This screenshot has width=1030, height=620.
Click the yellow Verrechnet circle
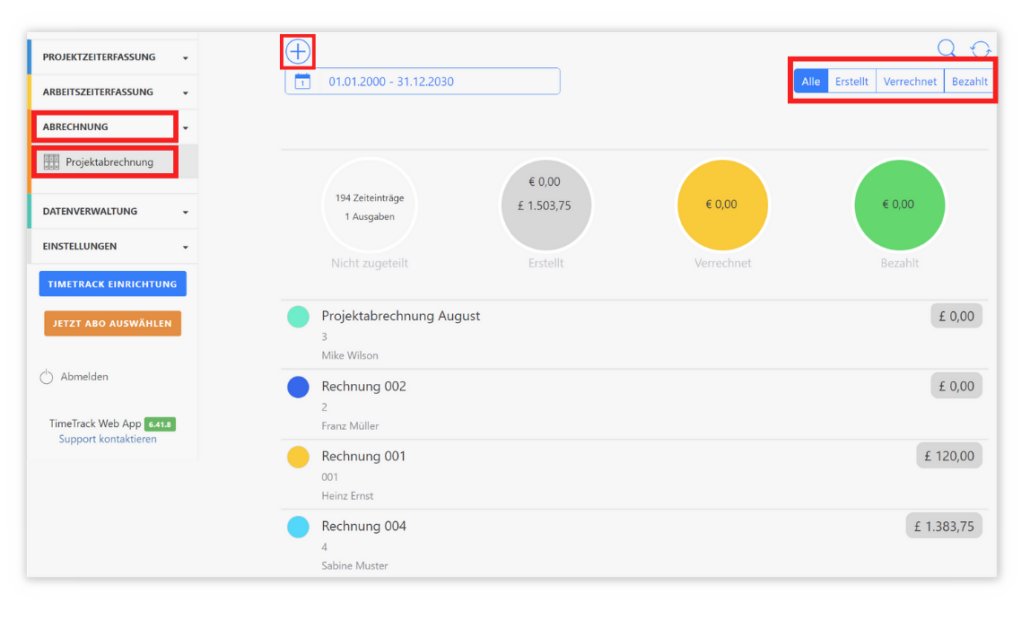tap(722, 204)
